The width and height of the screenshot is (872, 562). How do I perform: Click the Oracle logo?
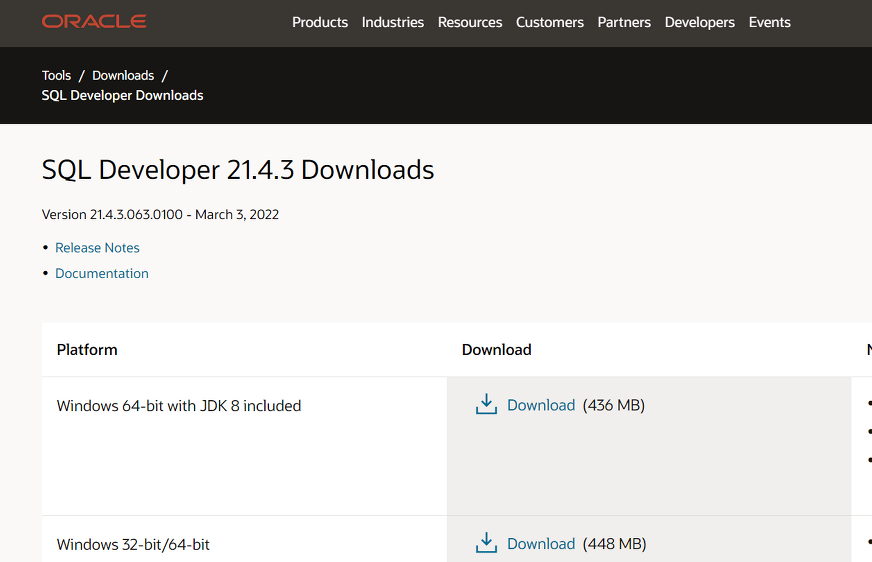click(94, 22)
